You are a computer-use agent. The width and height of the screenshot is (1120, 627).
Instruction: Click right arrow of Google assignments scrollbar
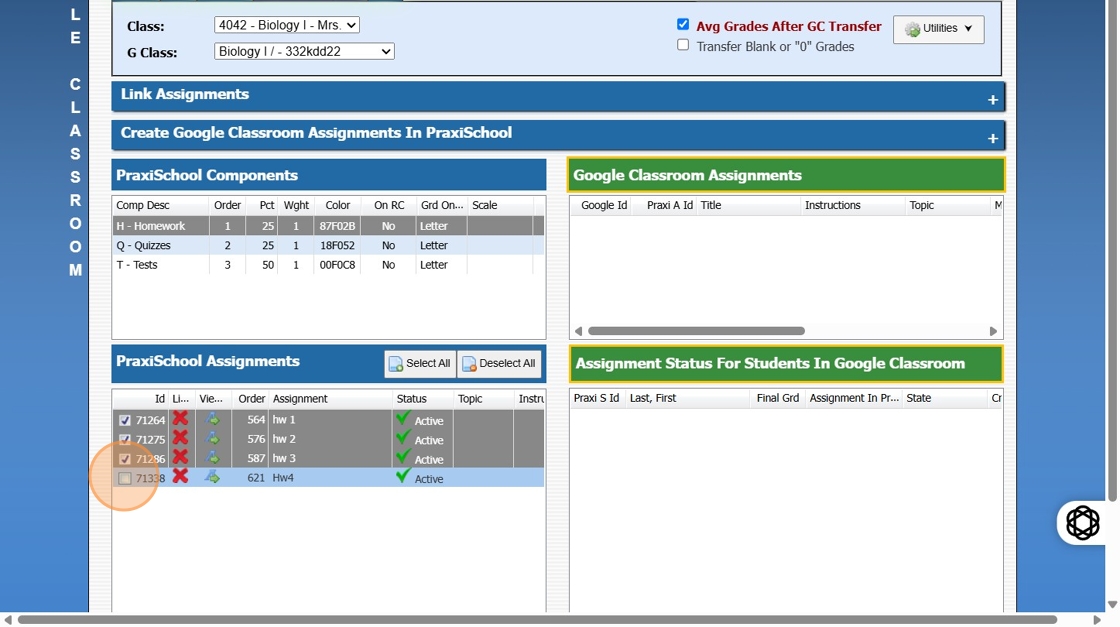993,331
